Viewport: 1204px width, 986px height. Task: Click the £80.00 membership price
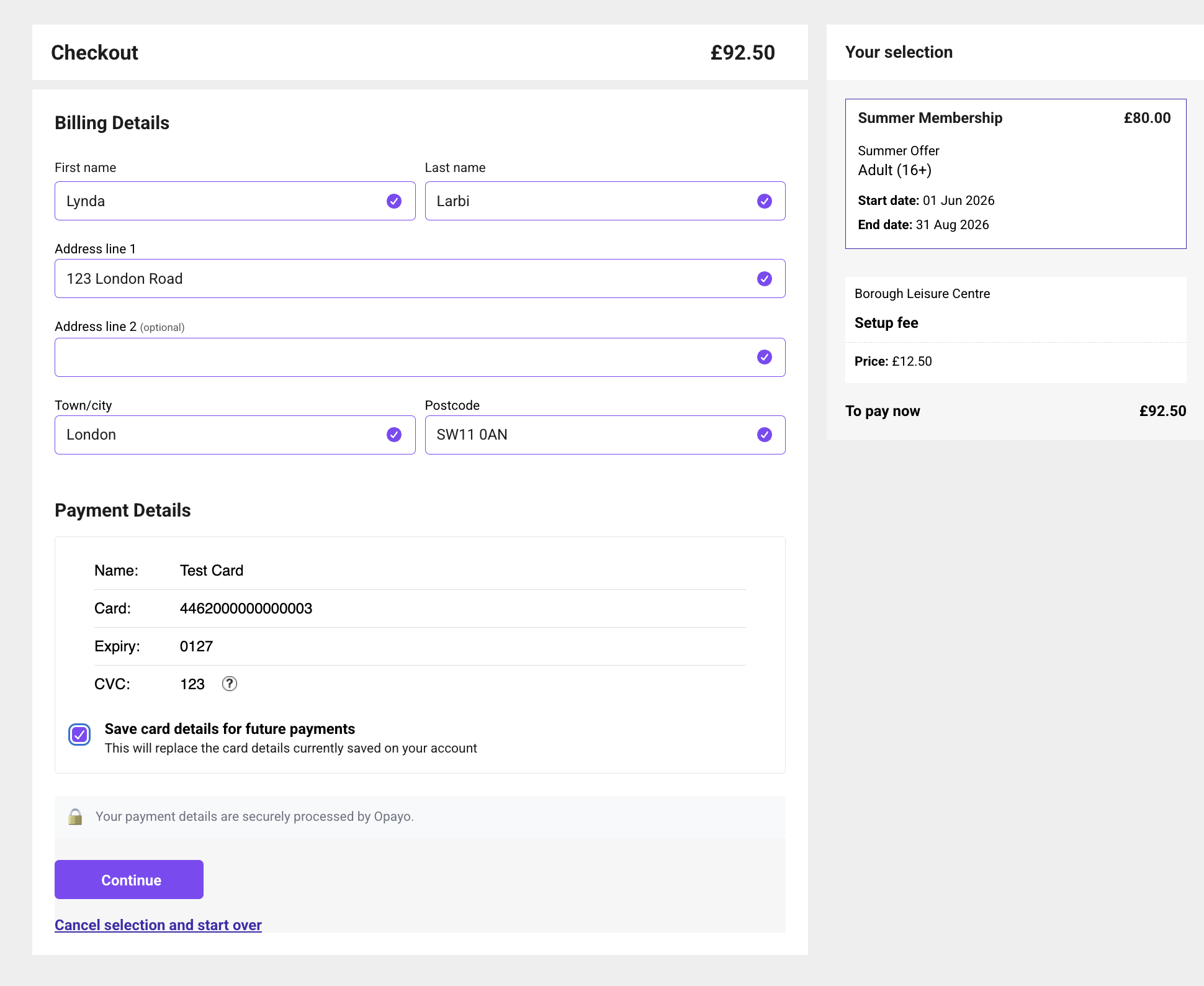tap(1147, 118)
